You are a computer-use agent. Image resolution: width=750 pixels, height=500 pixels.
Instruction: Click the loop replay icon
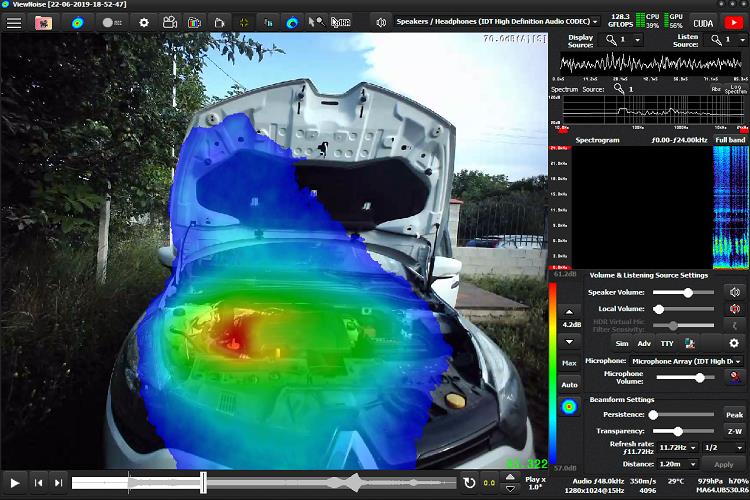point(470,483)
